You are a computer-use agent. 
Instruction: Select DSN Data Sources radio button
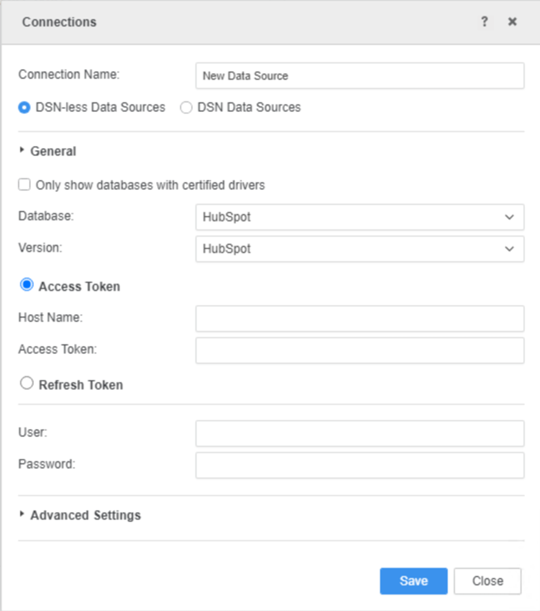pos(186,107)
